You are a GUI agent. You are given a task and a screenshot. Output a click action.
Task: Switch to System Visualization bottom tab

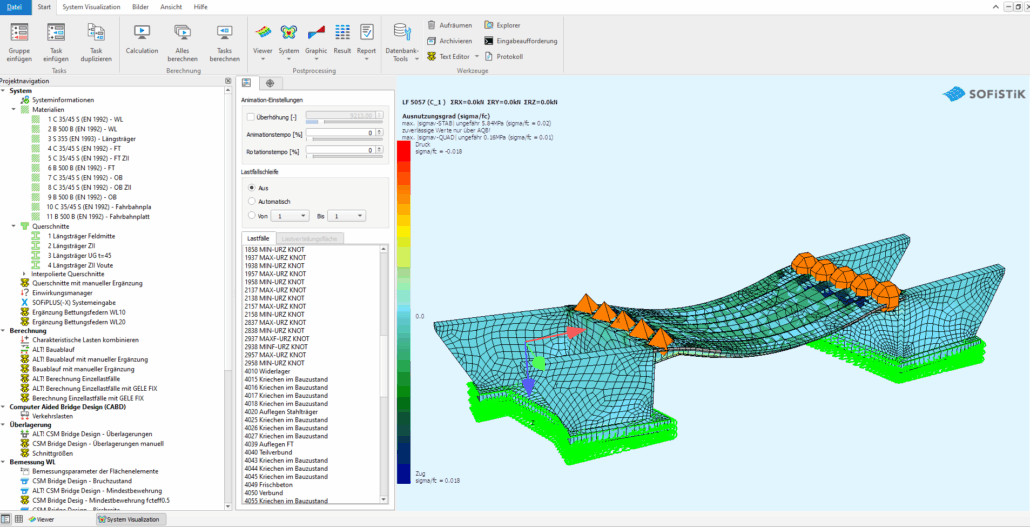pyautogui.click(x=129, y=519)
